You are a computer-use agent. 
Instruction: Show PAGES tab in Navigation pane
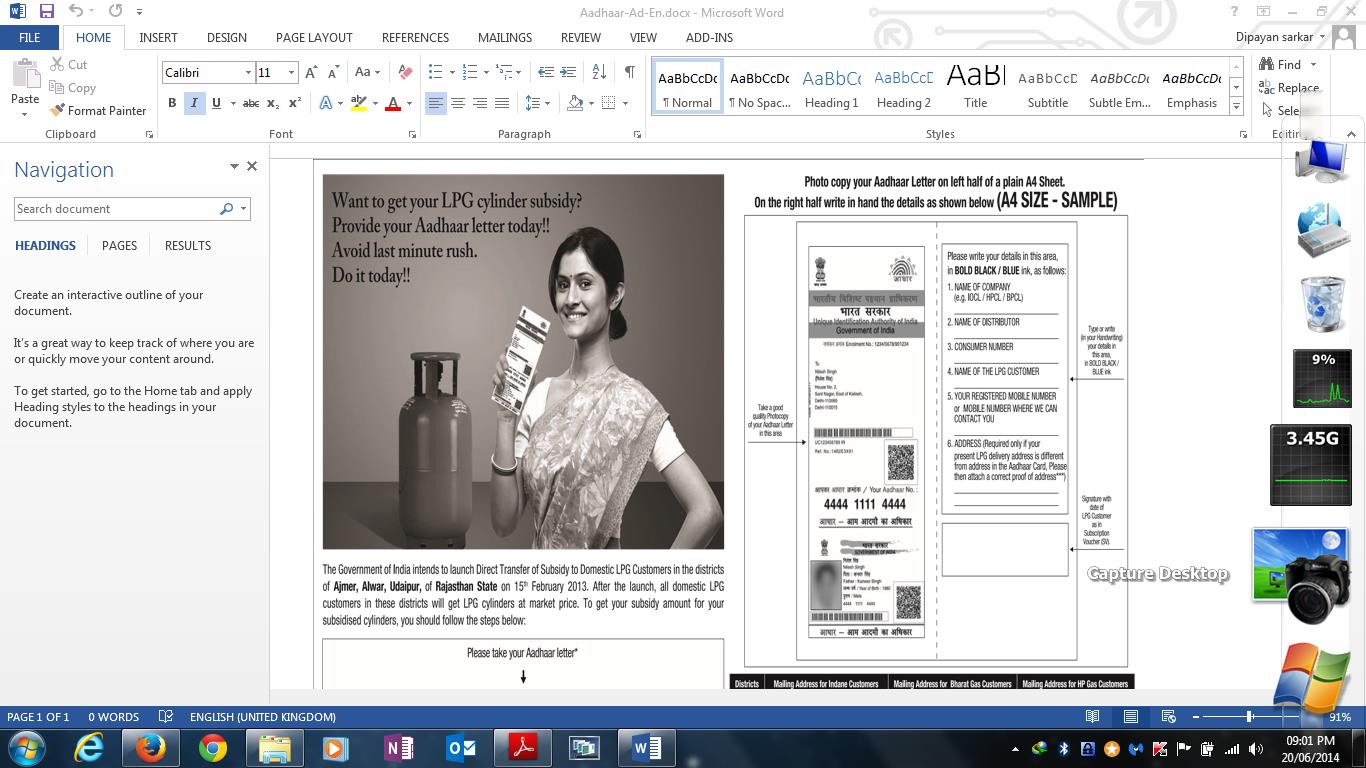pyautogui.click(x=119, y=245)
